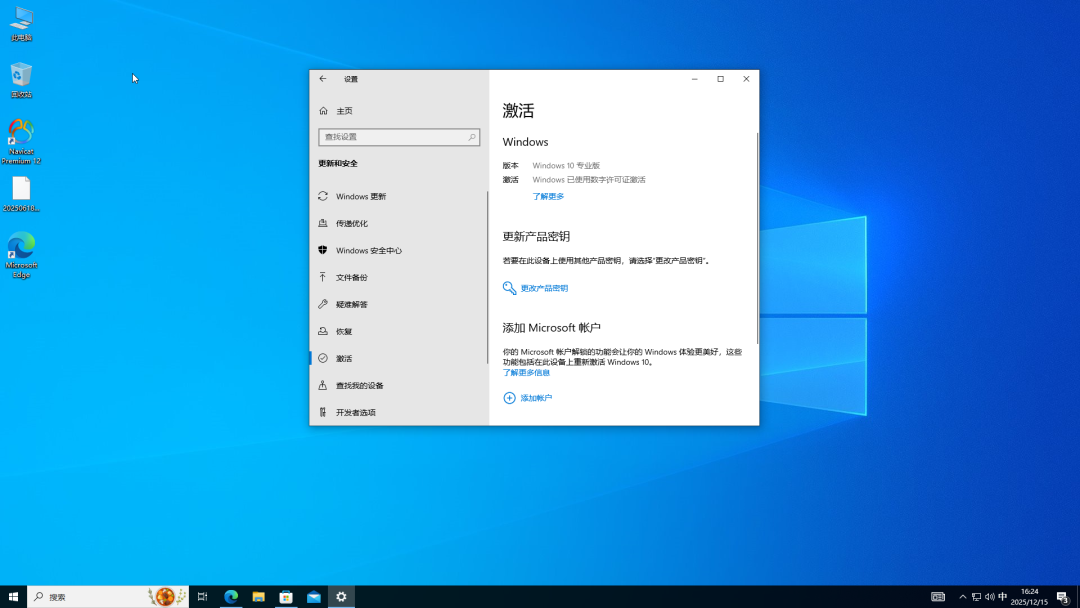1080x608 pixels.
Task: Open Task View on the taskbar
Action: pyautogui.click(x=202, y=597)
